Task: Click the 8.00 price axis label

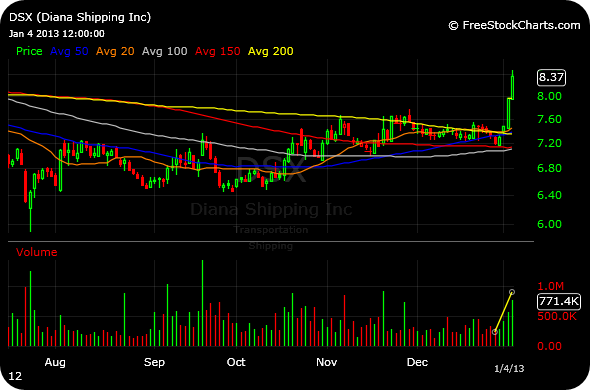Action: 549,96
